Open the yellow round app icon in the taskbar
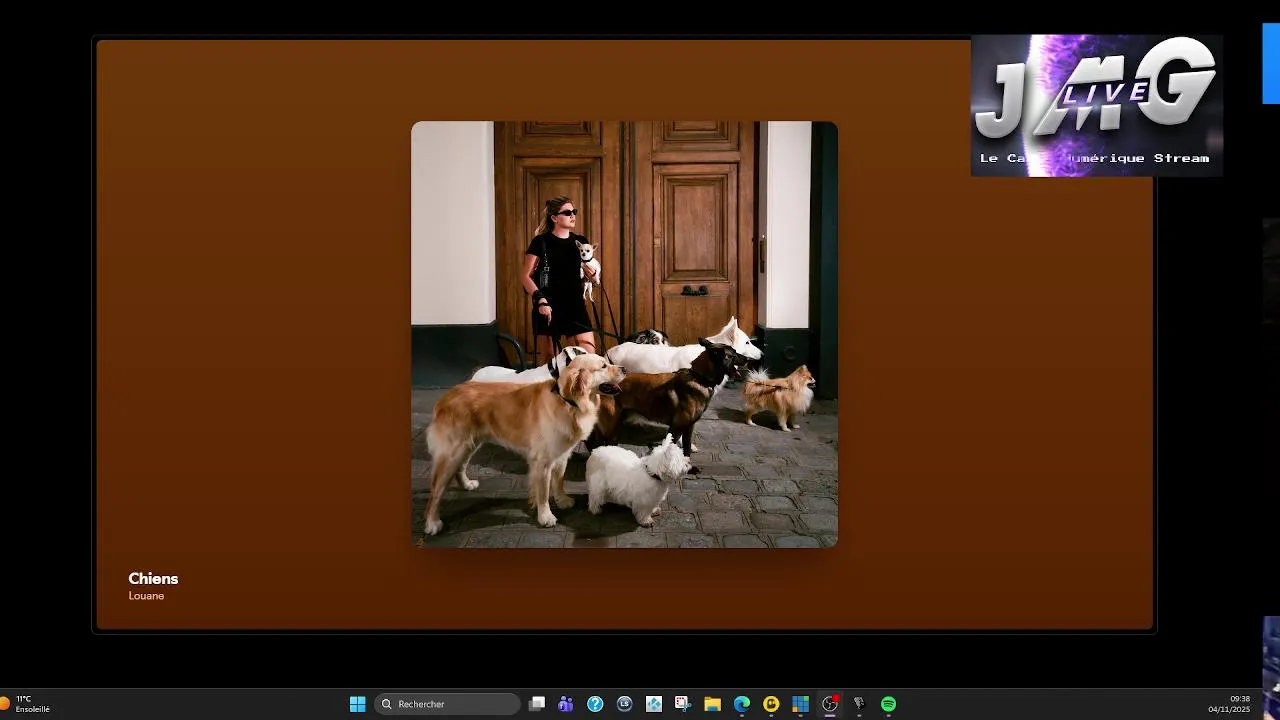The width and height of the screenshot is (1280, 720). click(771, 704)
